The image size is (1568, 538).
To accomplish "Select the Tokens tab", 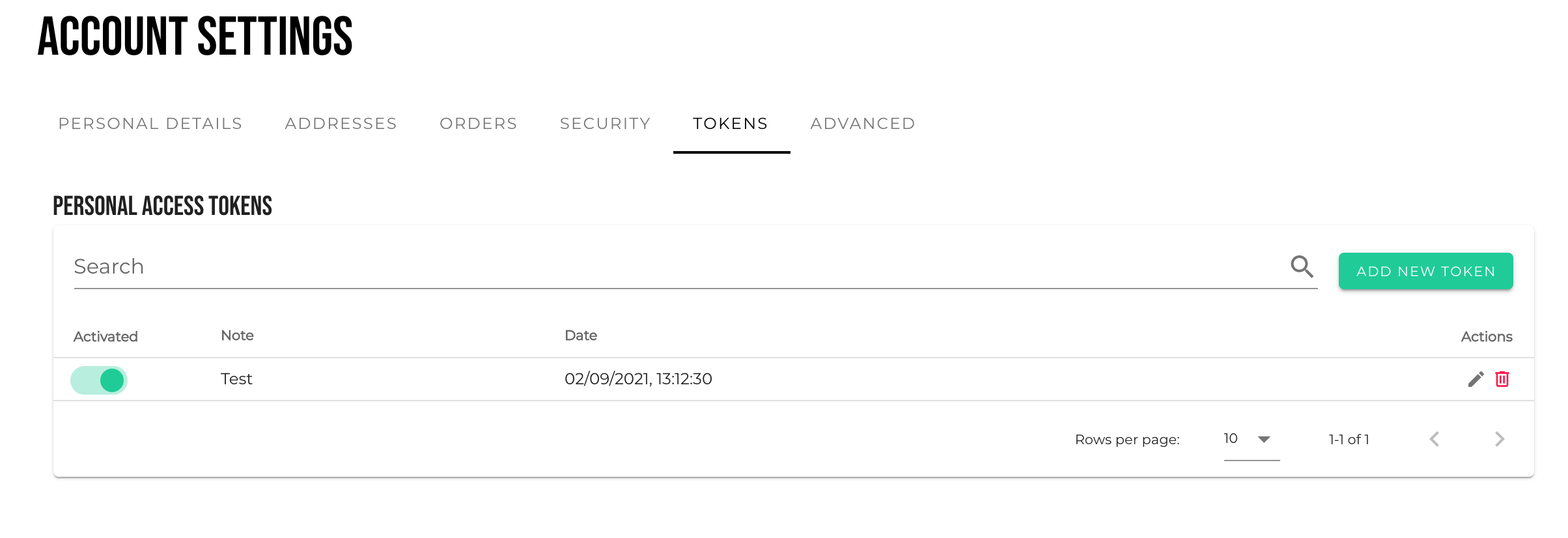I will [x=731, y=124].
